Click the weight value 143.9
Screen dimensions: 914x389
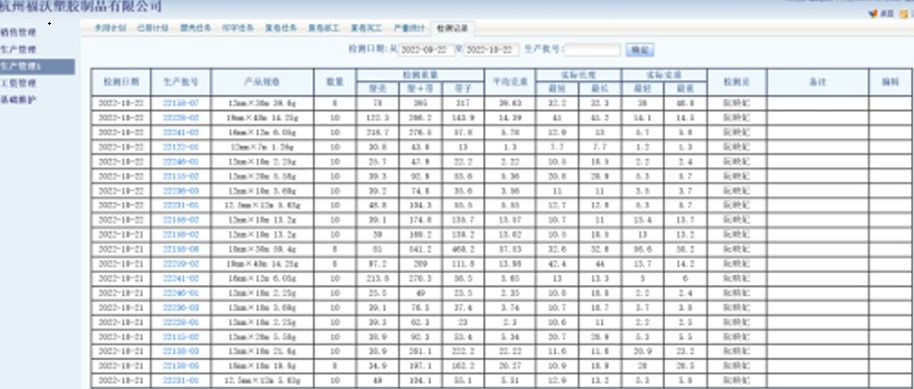pyautogui.click(x=463, y=118)
